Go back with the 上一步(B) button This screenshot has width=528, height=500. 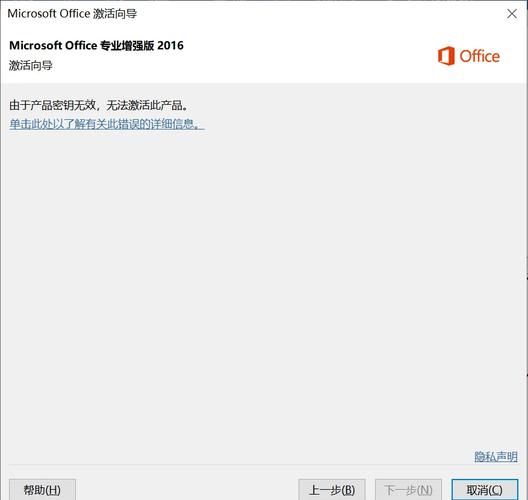coord(332,490)
